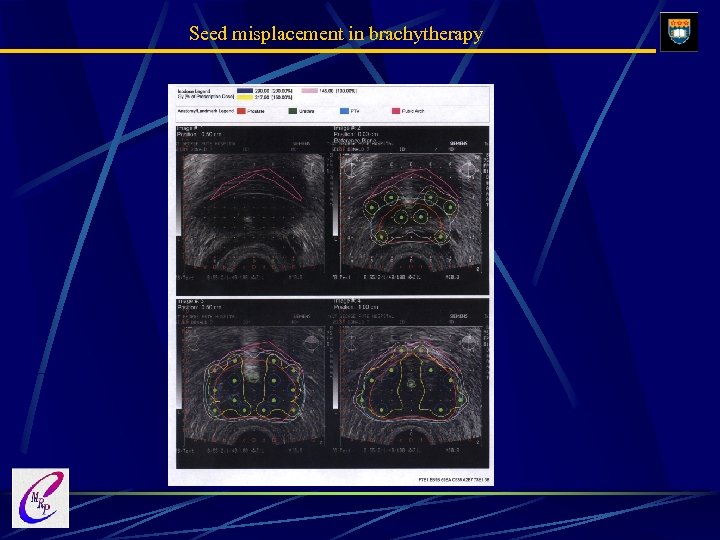Open ultrasound Image #2 at the reference plane

tap(411, 210)
